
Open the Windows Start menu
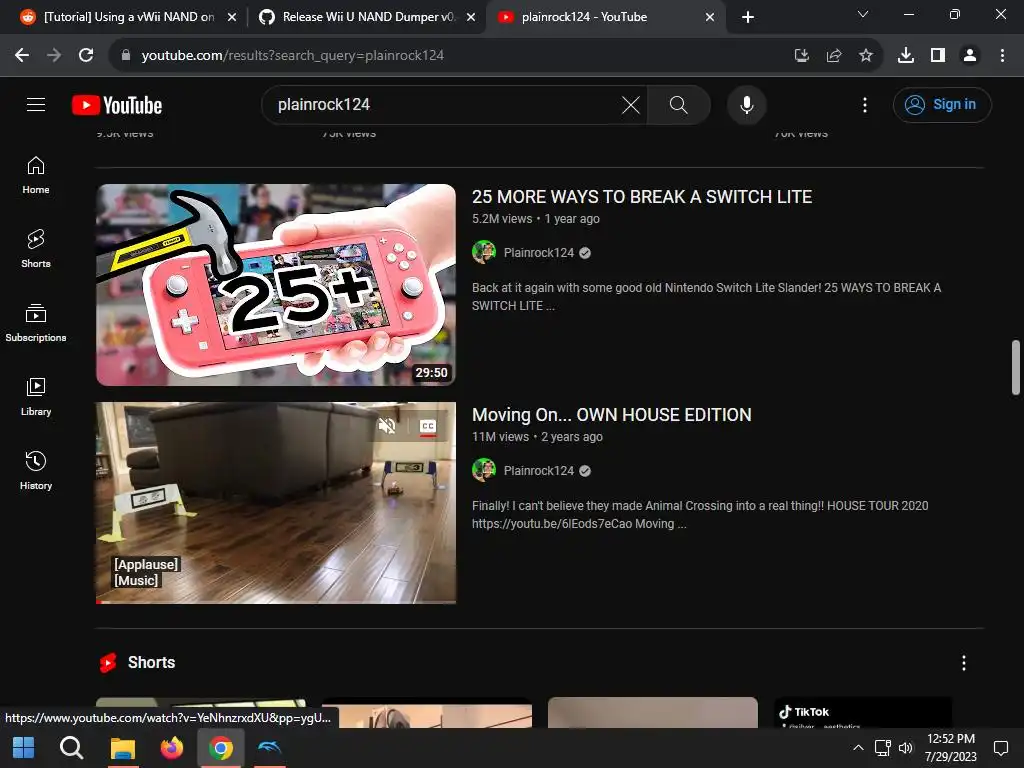(x=24, y=748)
